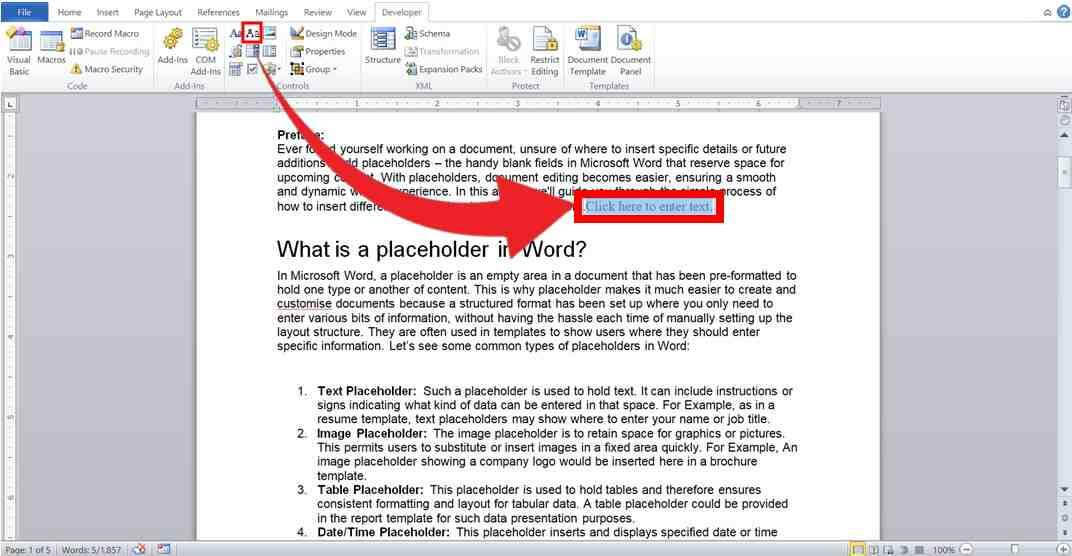Minimize the ribbon with the caret icon
The width and height of the screenshot is (1072, 556).
pyautogui.click(x=1047, y=12)
